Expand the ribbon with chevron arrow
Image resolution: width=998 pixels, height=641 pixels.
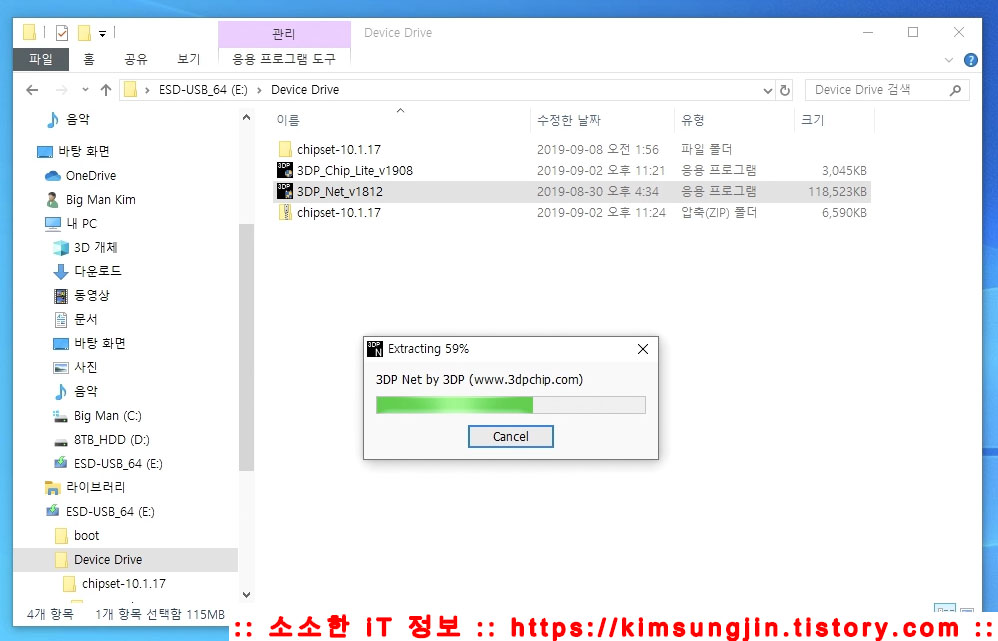click(x=949, y=60)
